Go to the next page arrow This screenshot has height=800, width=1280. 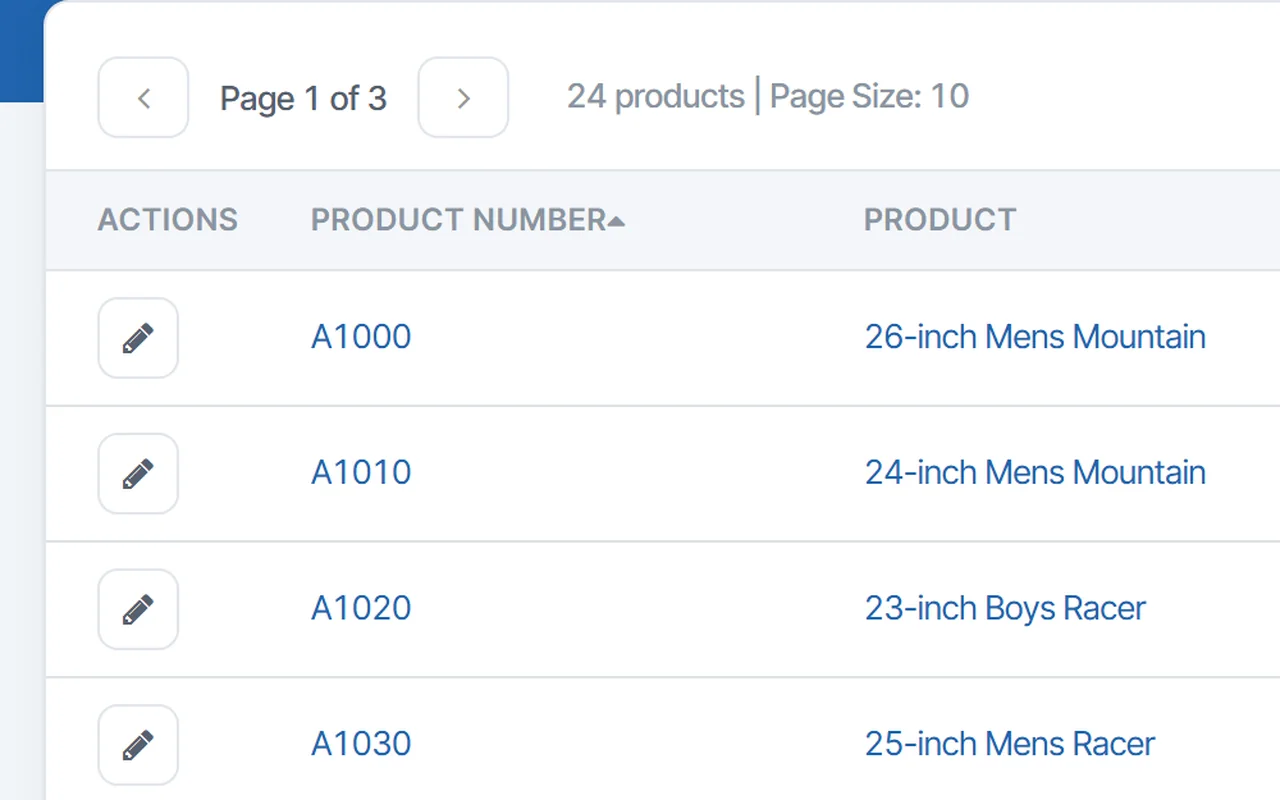point(463,97)
